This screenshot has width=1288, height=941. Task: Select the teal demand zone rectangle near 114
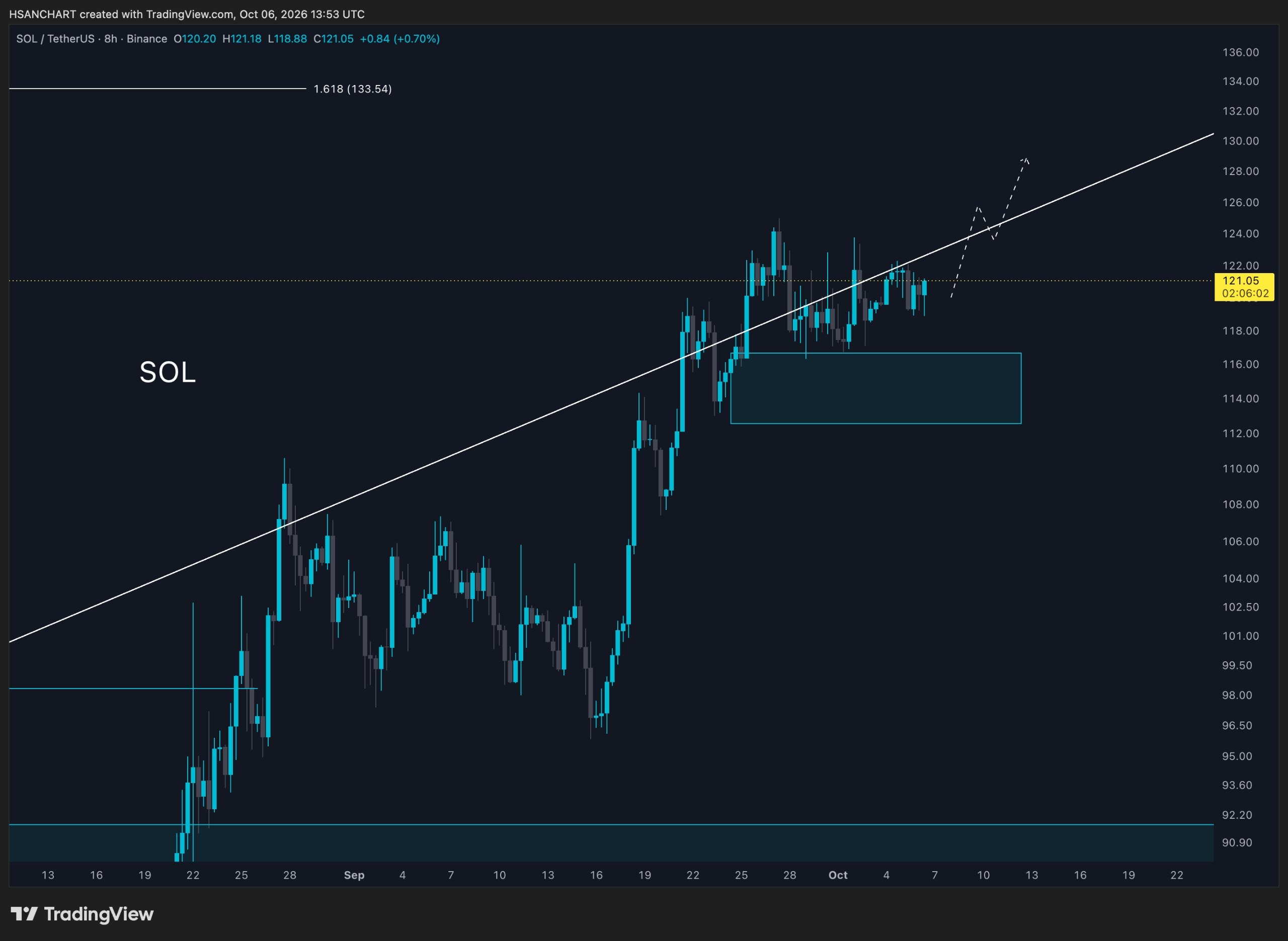pos(875,388)
